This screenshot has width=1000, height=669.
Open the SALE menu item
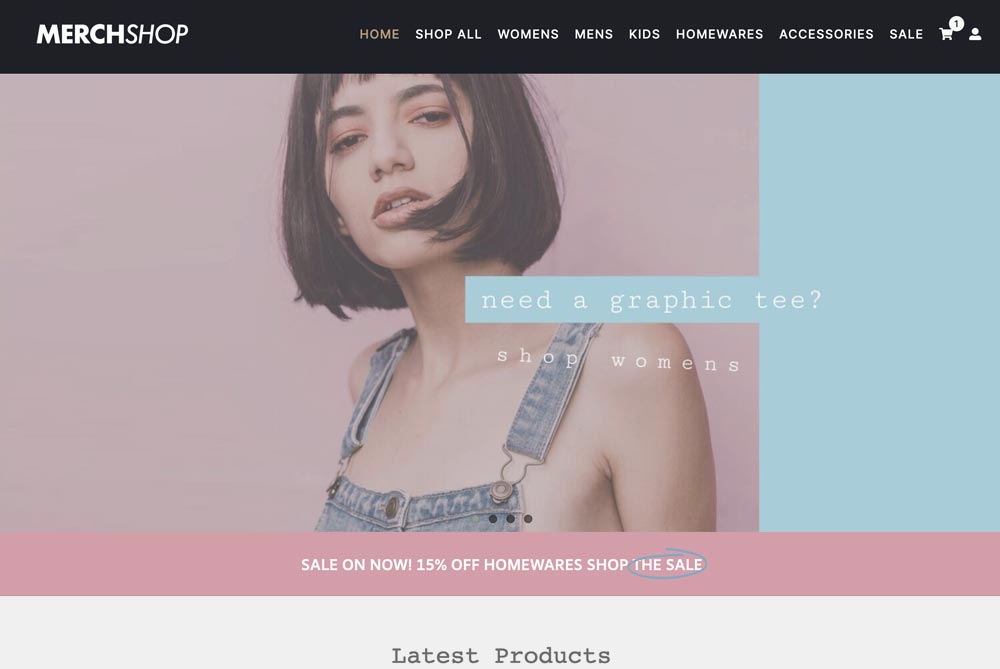906,34
